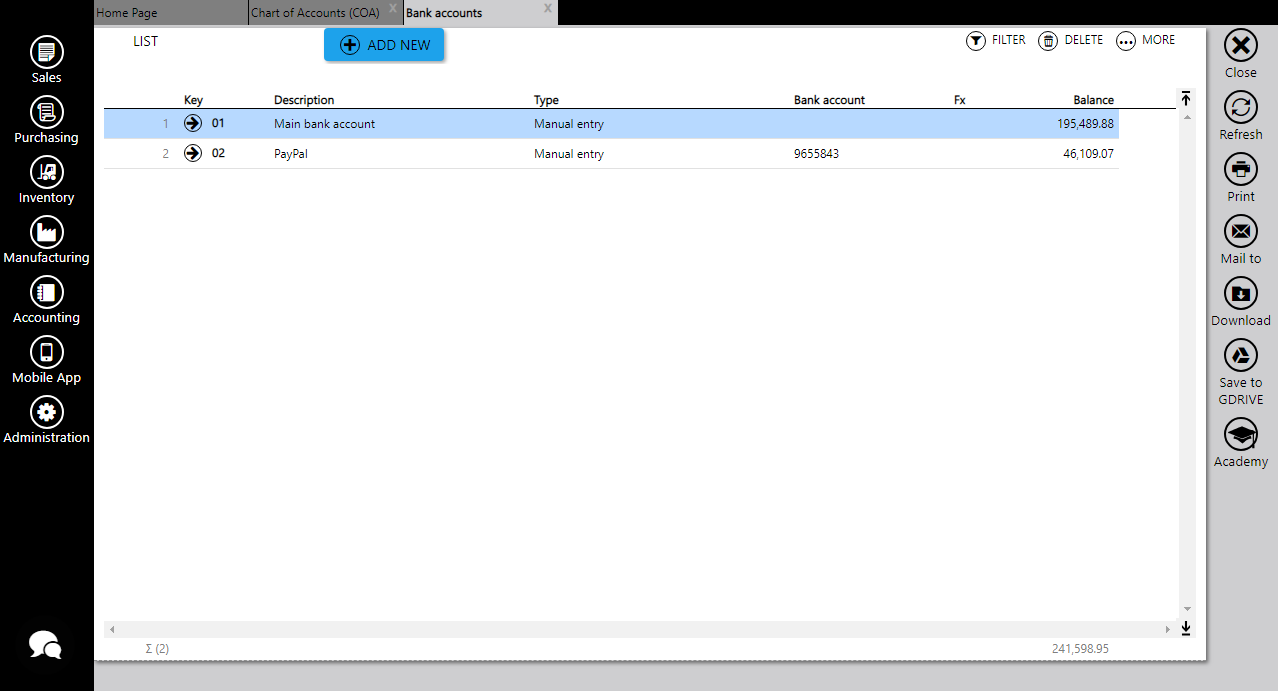
Task: Print the bank accounts list
Action: [1241, 170]
